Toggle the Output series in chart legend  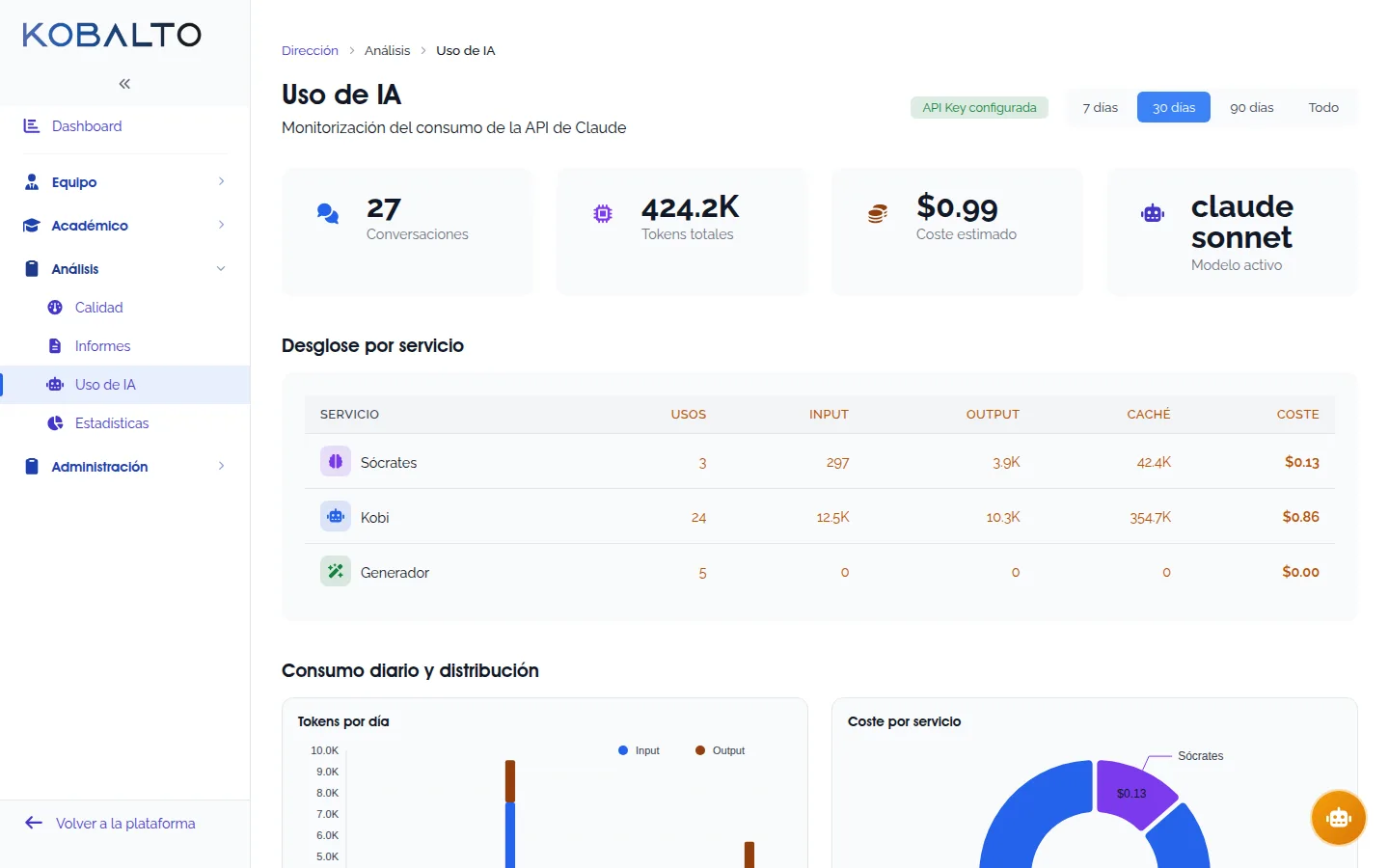point(720,750)
